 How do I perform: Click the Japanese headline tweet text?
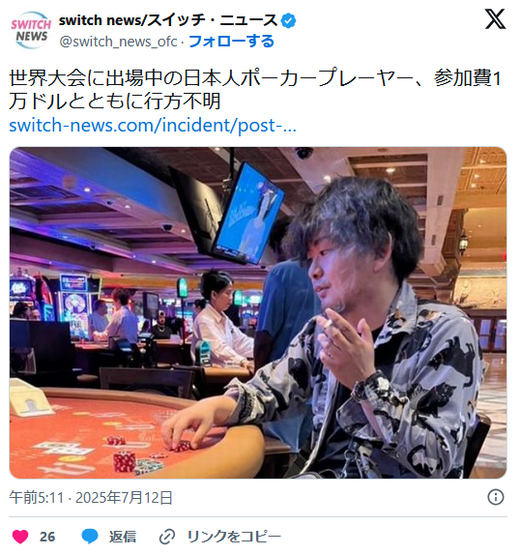(x=255, y=90)
